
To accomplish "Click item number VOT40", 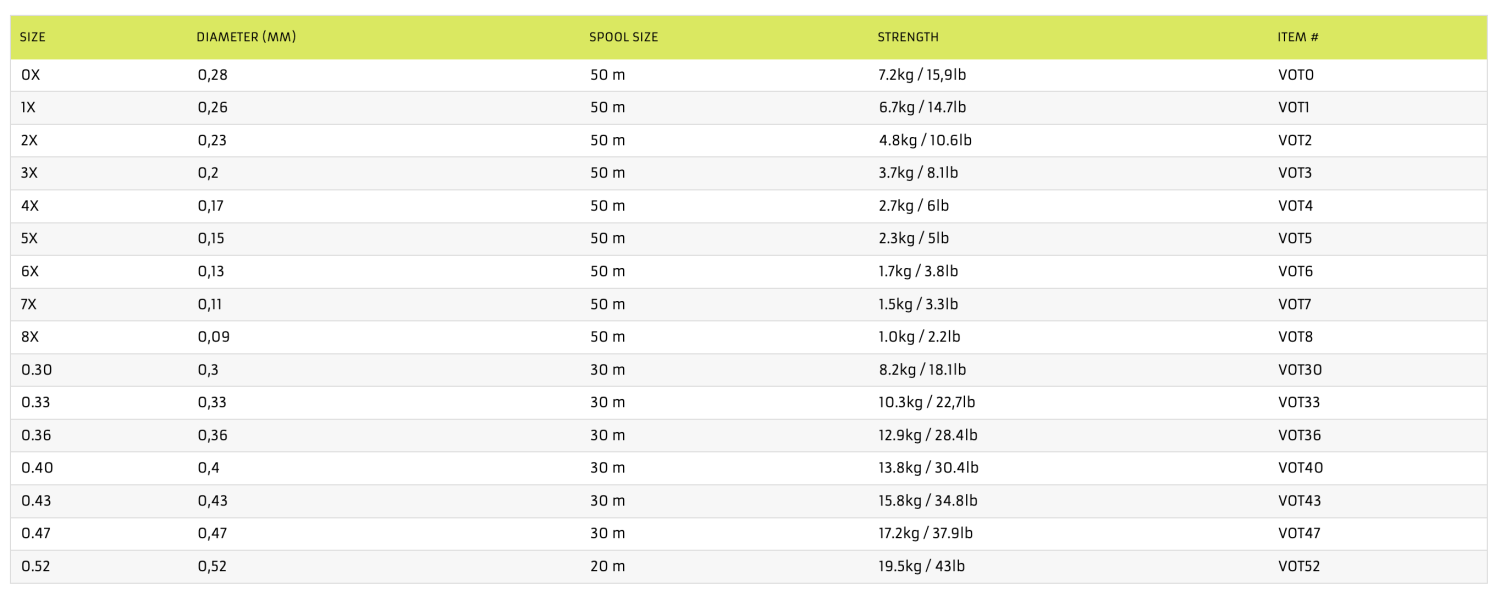I will [1300, 468].
